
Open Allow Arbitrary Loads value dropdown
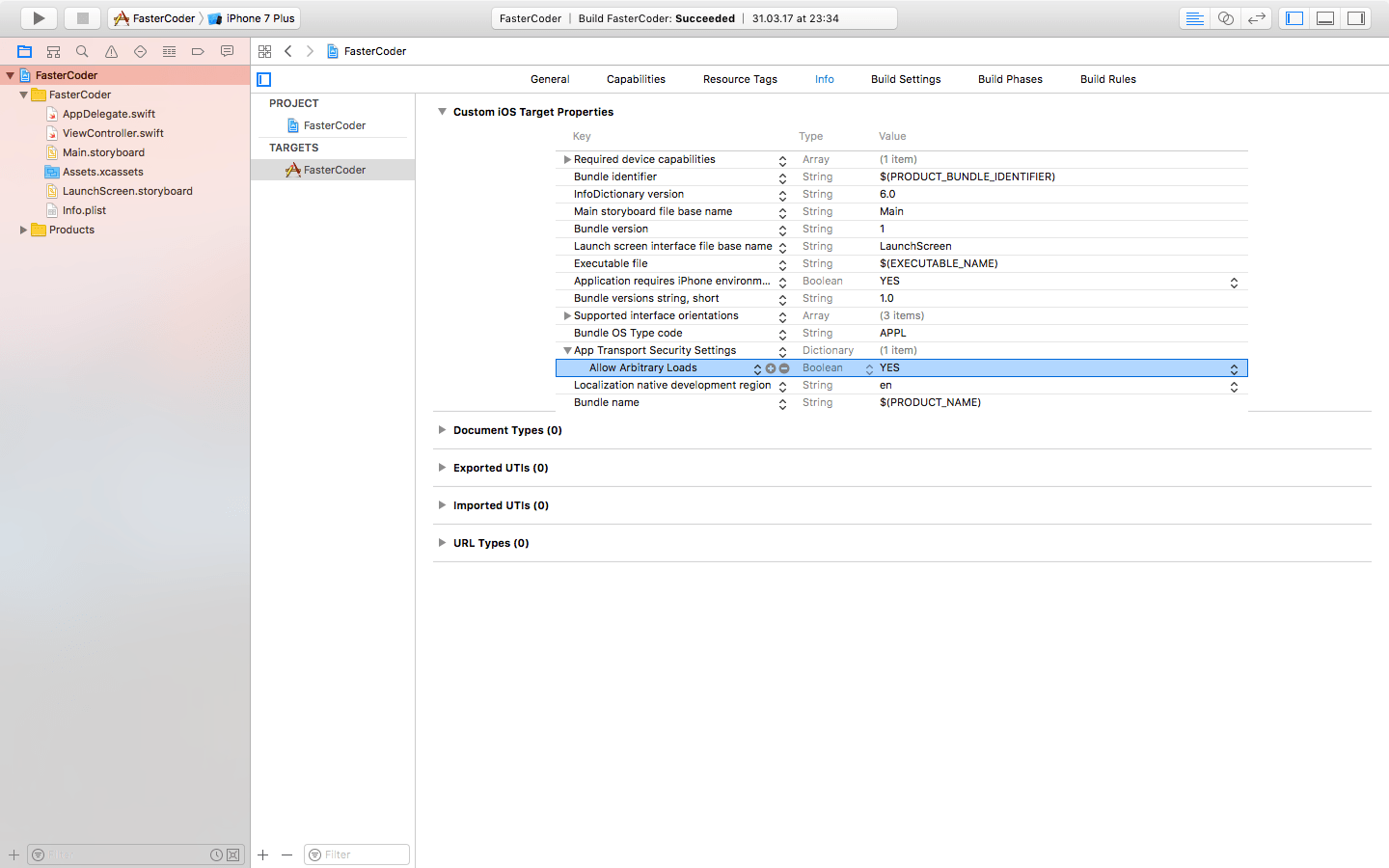point(1234,368)
